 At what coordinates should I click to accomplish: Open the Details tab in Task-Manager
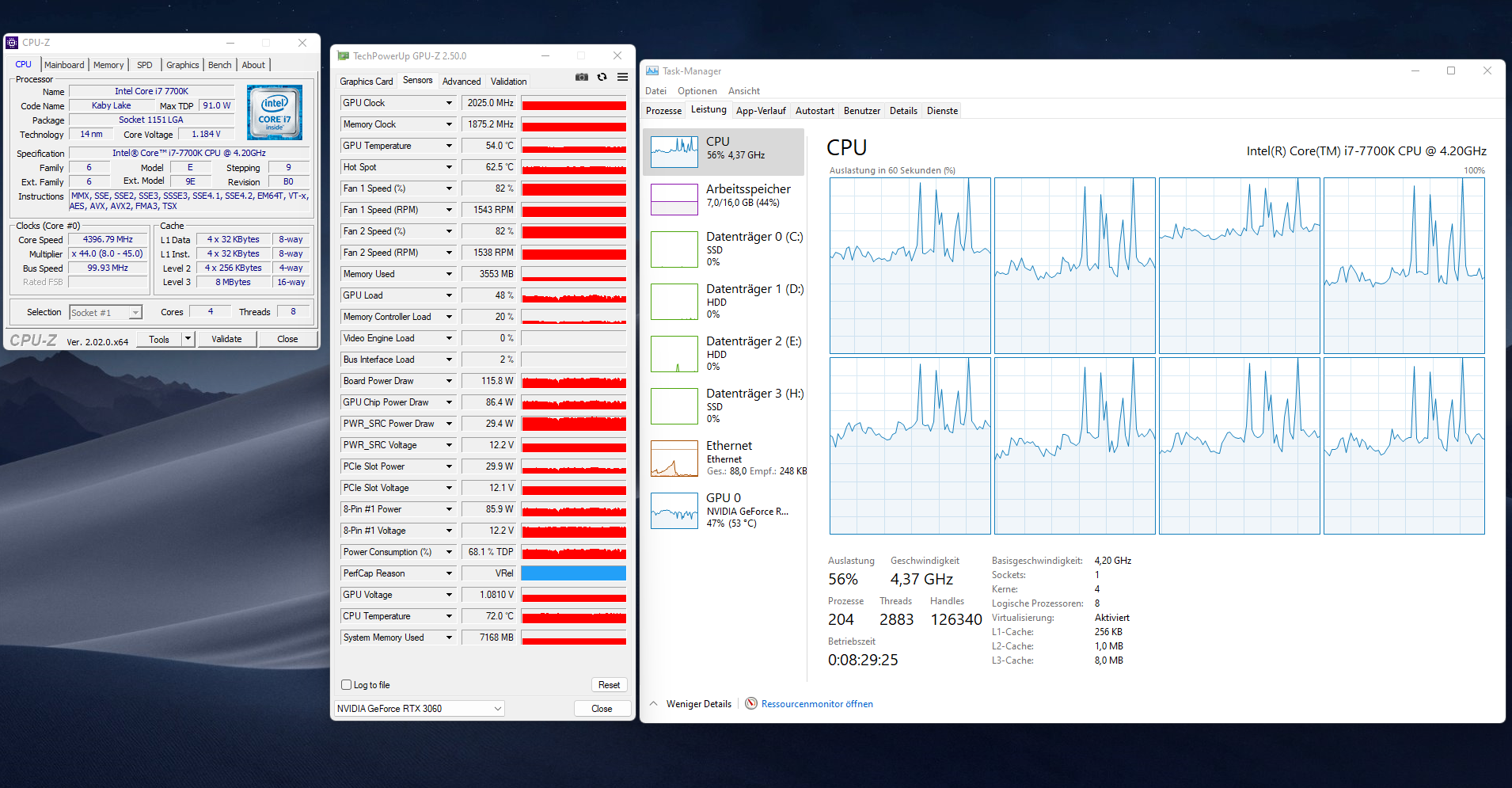pos(903,111)
